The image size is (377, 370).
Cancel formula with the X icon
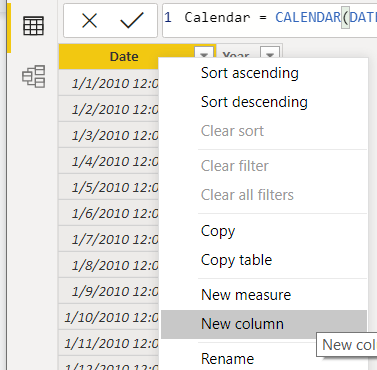(89, 21)
